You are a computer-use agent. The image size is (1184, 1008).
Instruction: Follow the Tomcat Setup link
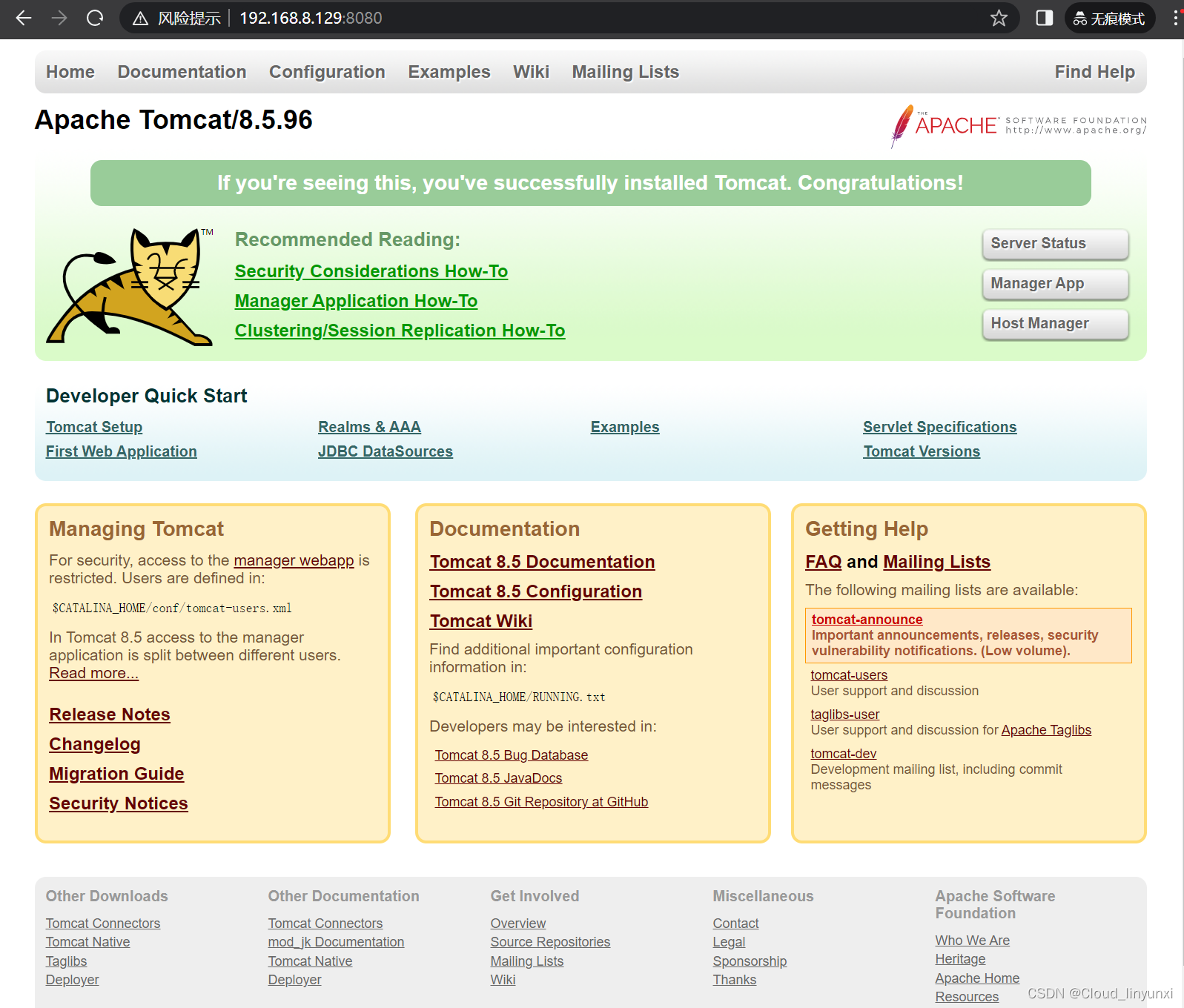[94, 427]
